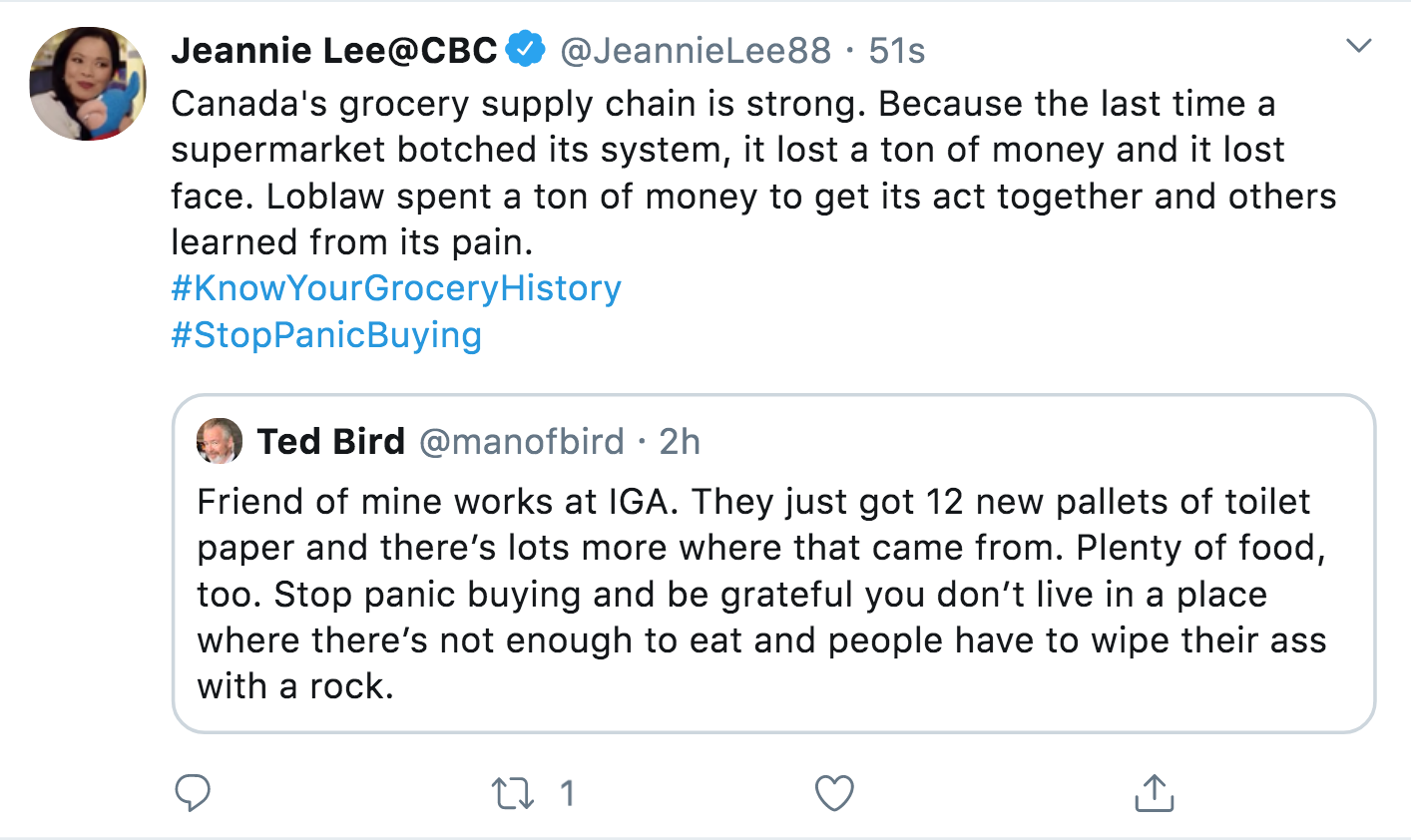Open the #StopPanicBuying hashtag
The height and width of the screenshot is (840, 1411).
point(326,334)
